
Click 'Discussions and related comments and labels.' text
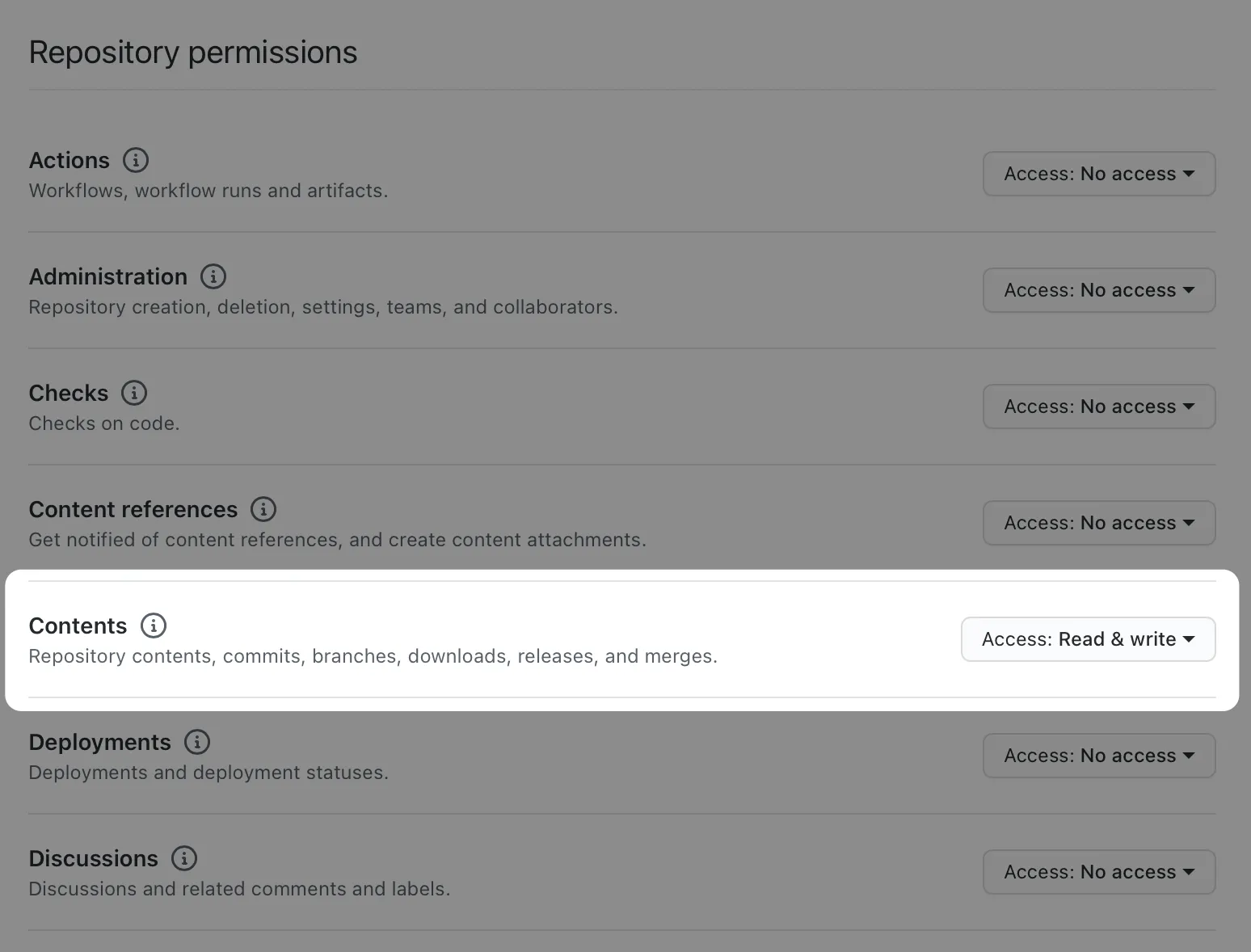240,889
